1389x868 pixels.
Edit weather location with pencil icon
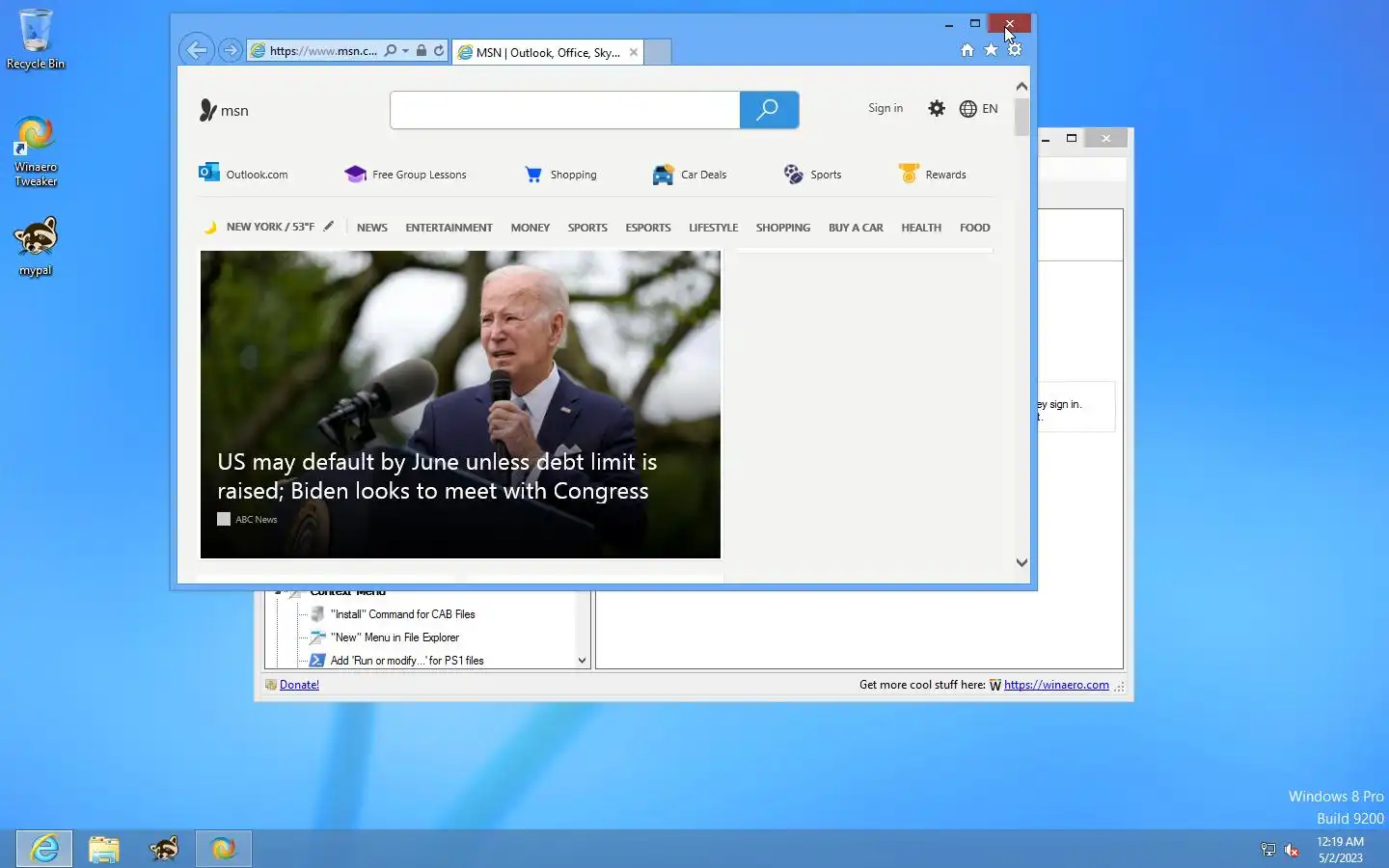[x=329, y=227]
